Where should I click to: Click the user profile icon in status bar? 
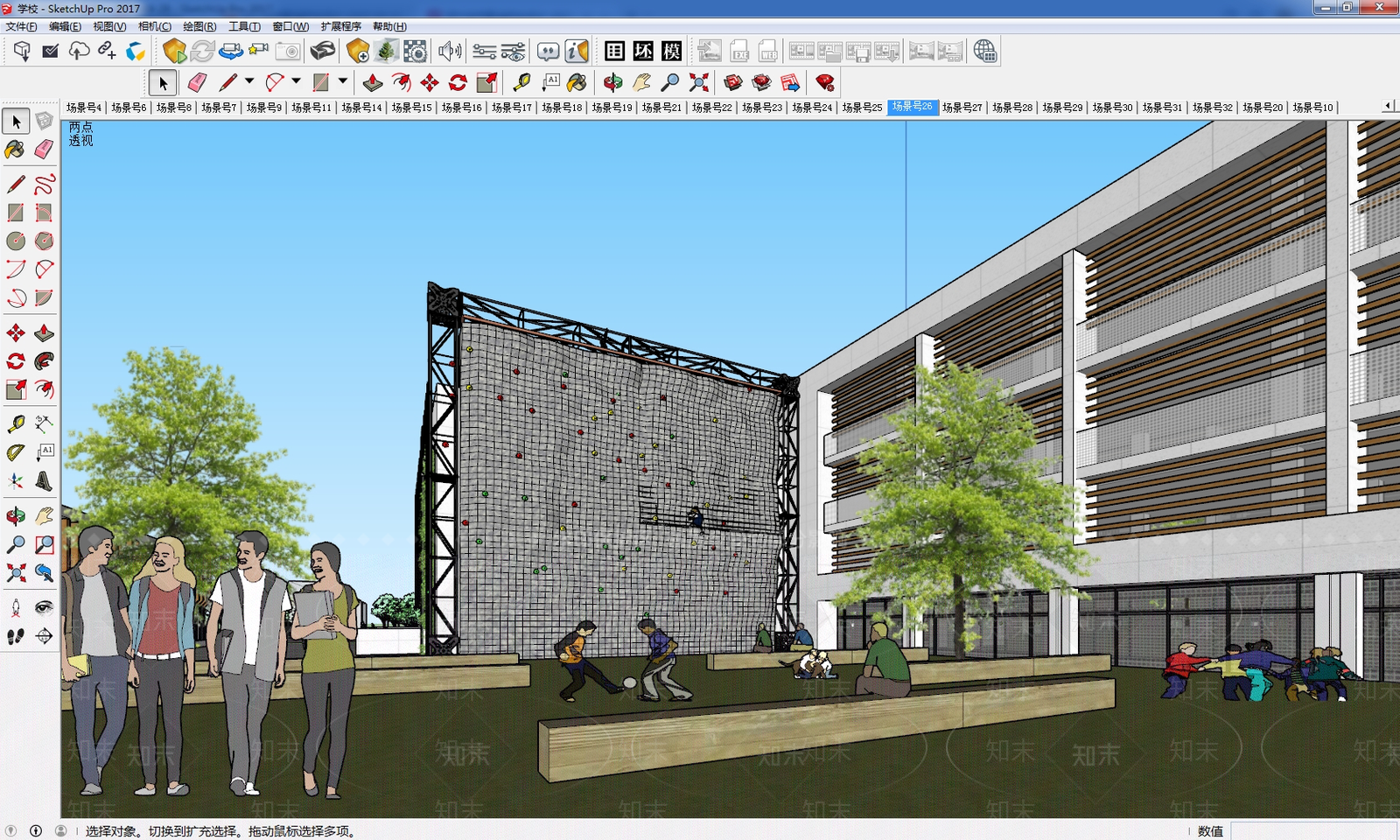[60, 830]
